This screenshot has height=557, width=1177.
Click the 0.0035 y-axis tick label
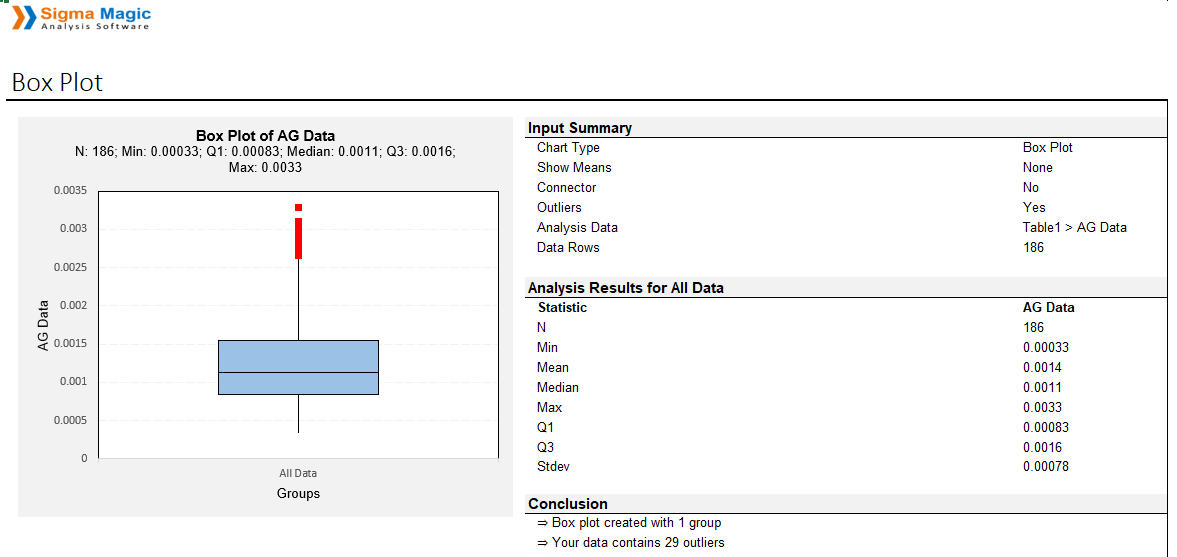70,190
